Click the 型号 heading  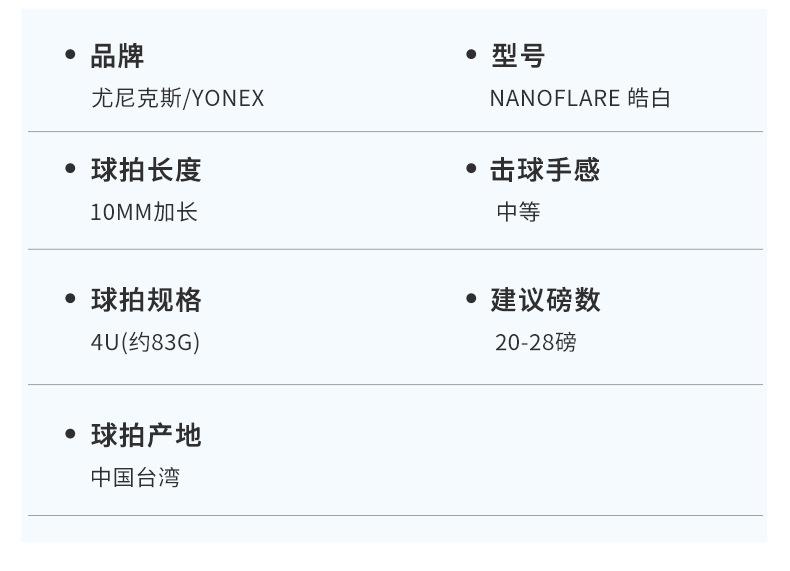(518, 56)
